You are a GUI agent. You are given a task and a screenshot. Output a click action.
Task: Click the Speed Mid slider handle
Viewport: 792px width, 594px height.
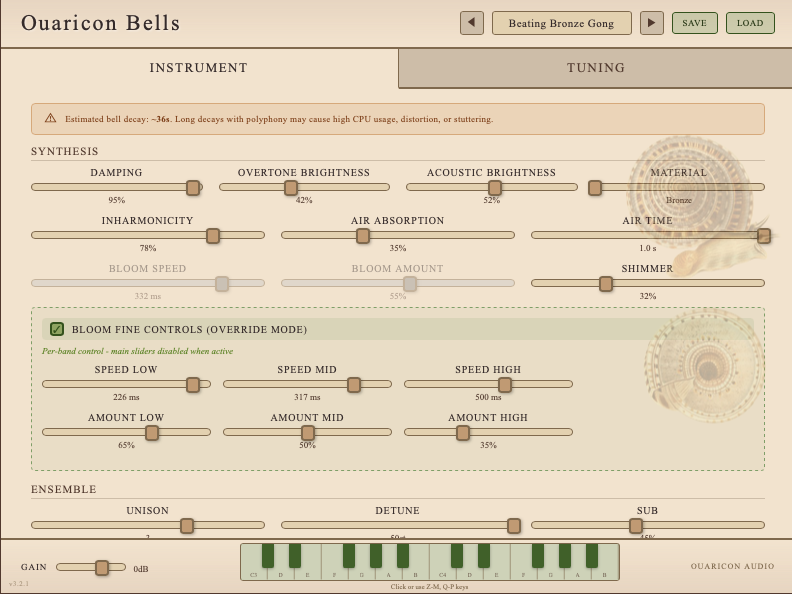coord(354,384)
